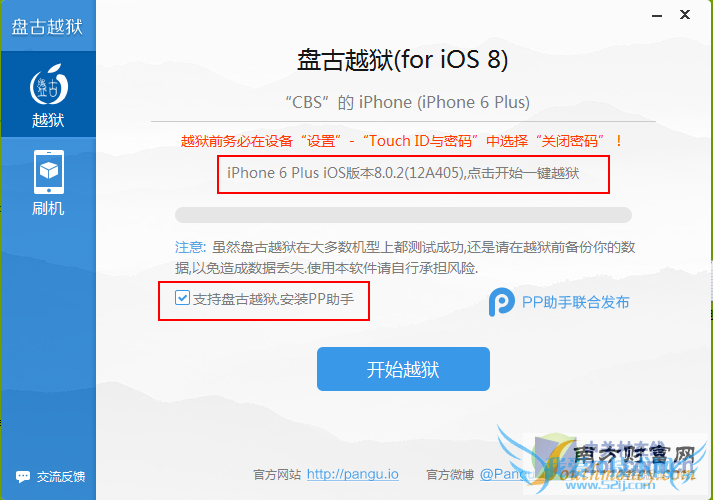Switch to the 刷机 sidebar tab label
This screenshot has height=500, width=713.
48,209
